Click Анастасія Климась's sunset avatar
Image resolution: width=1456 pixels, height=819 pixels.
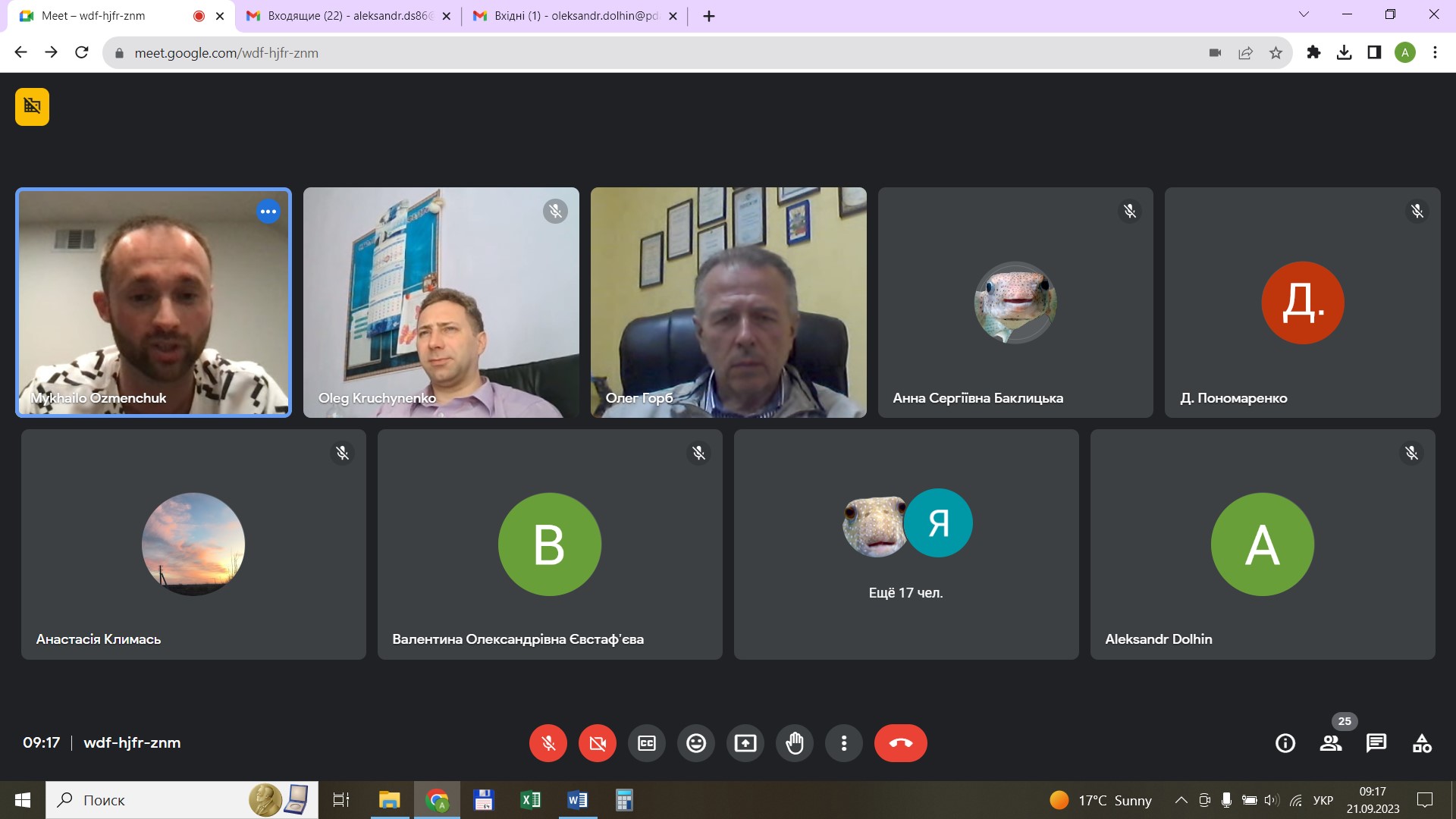(x=193, y=544)
